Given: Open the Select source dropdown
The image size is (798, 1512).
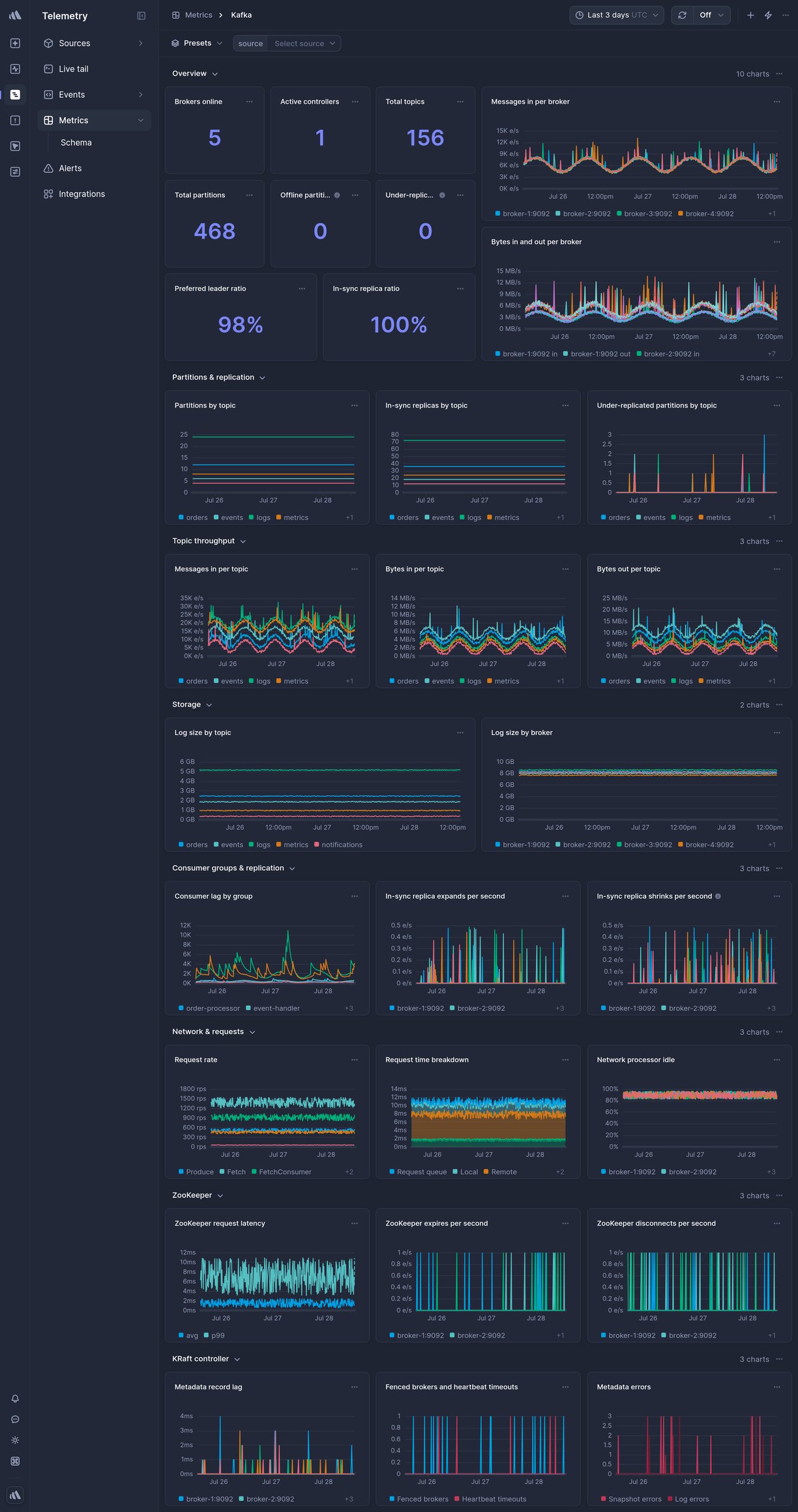Looking at the screenshot, I should [x=304, y=44].
